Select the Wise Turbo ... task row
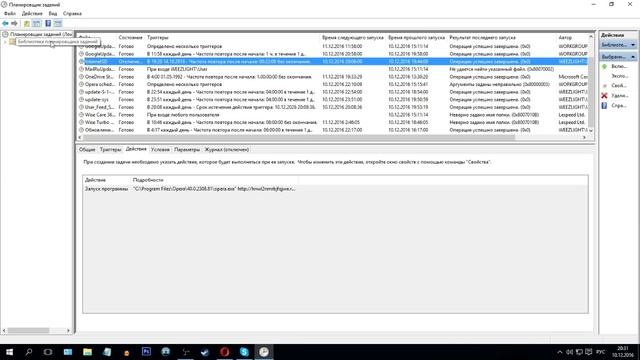The image size is (640, 360). point(333,122)
